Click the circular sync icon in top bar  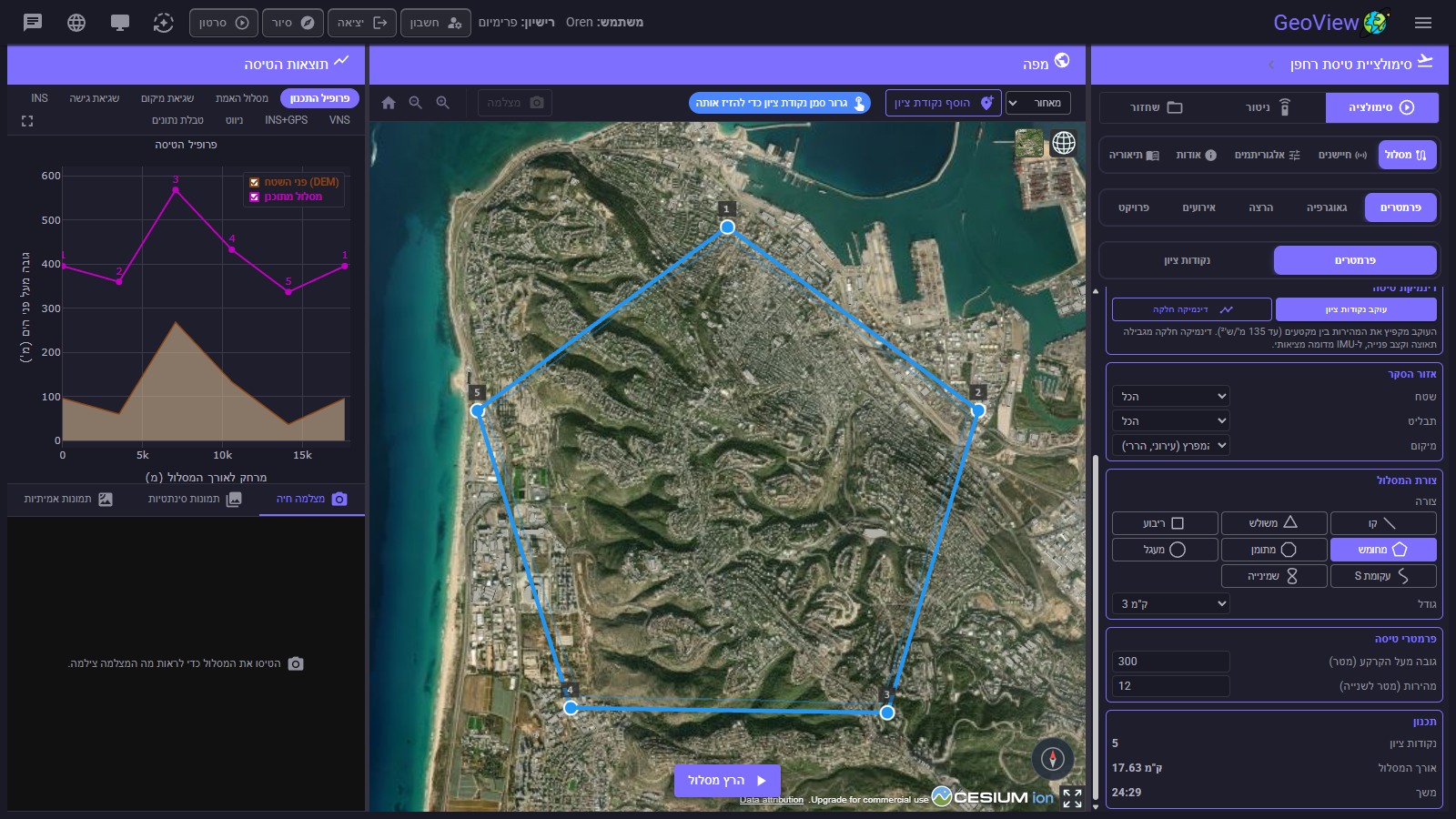click(164, 23)
